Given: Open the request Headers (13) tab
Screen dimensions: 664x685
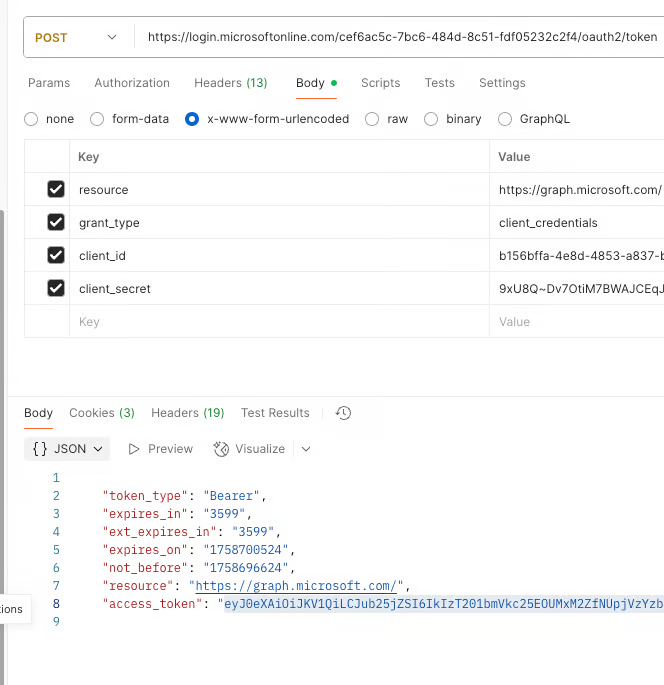Looking at the screenshot, I should point(230,83).
